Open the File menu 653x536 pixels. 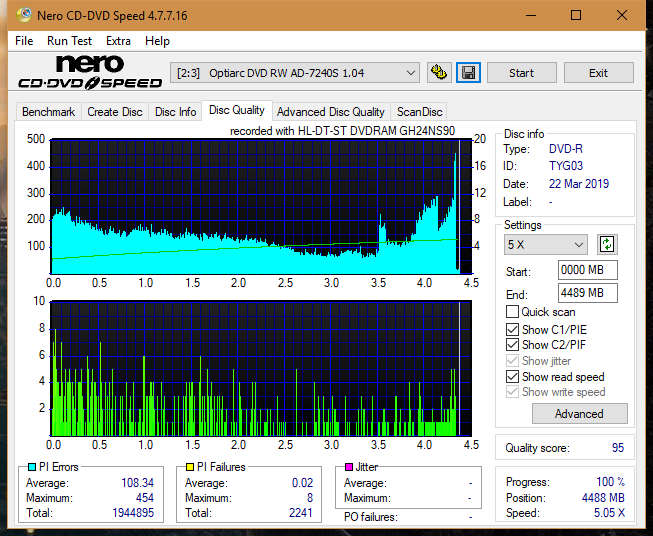[x=24, y=41]
